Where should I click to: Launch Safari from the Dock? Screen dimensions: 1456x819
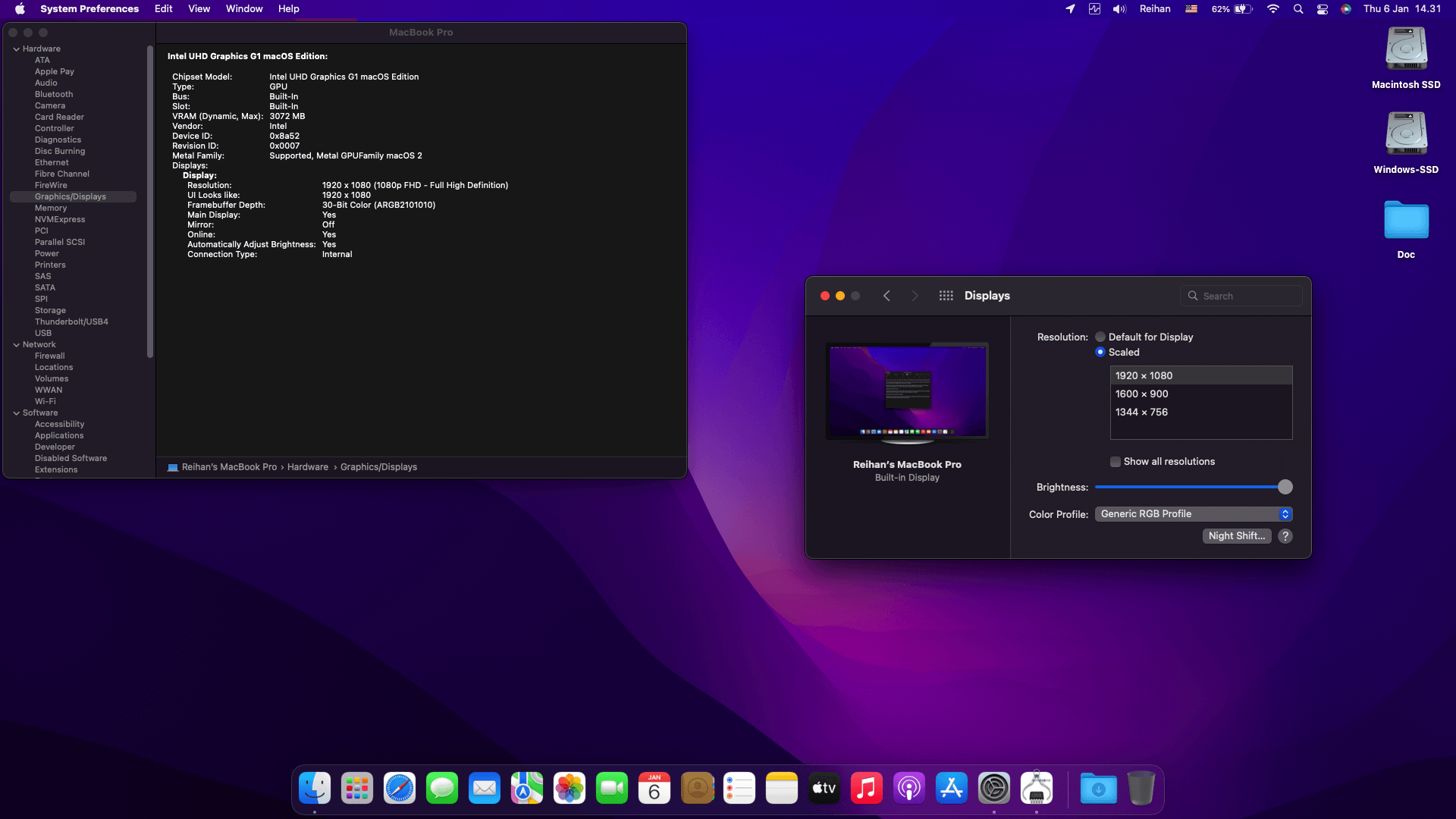click(x=400, y=789)
